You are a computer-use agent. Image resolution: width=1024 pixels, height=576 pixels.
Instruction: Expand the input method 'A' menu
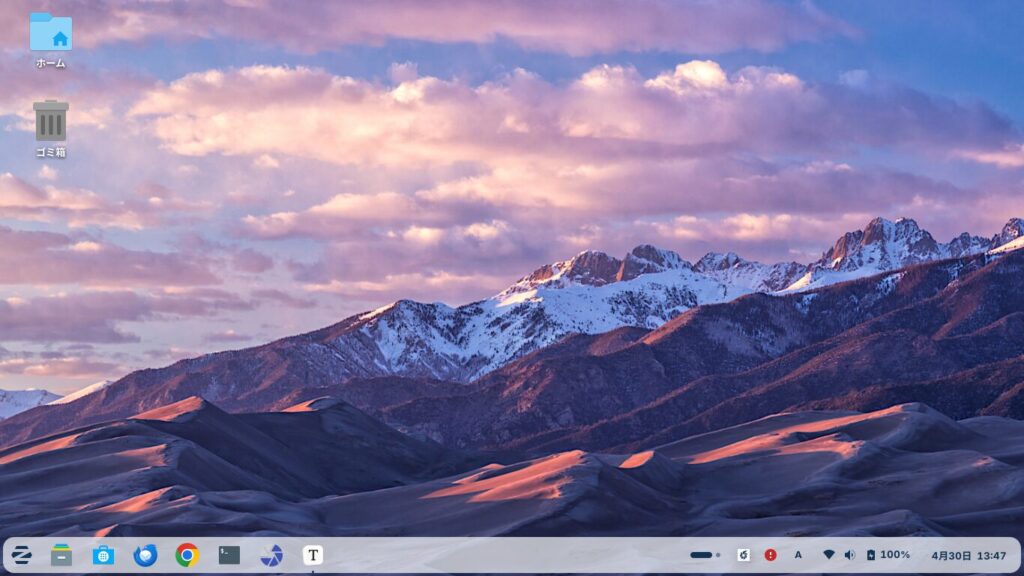pos(798,555)
